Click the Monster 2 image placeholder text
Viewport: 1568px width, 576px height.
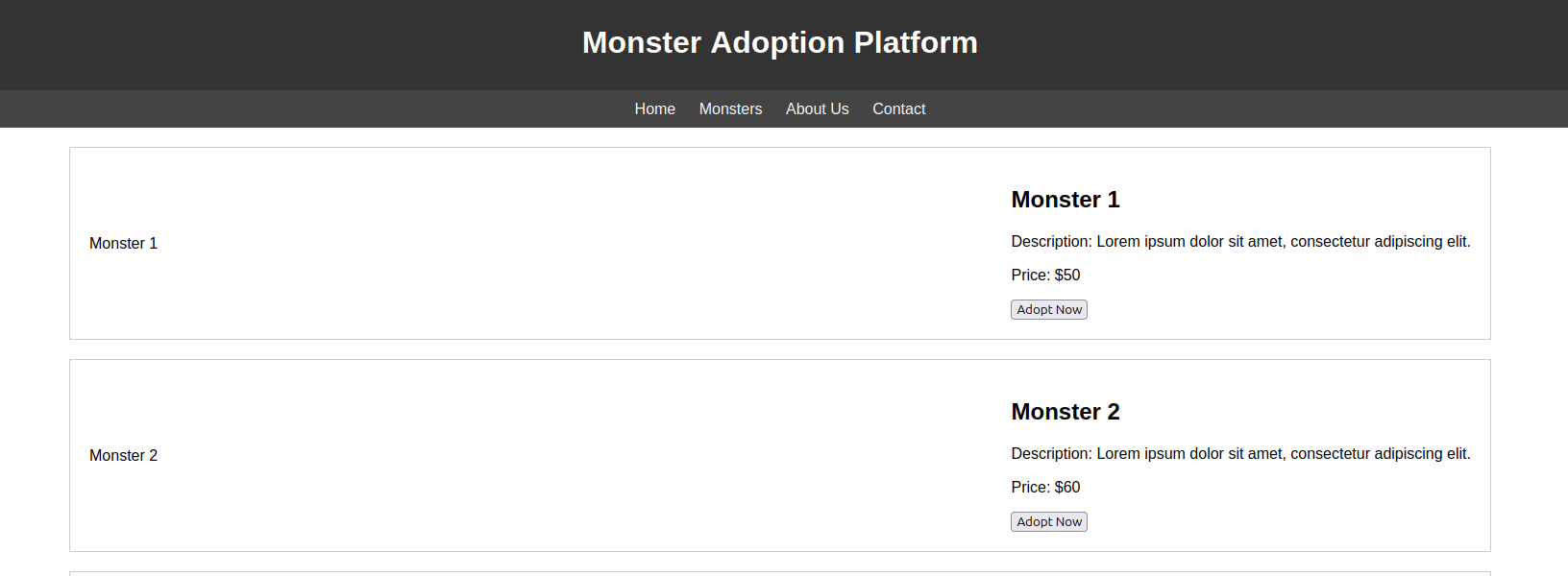pyautogui.click(x=123, y=456)
